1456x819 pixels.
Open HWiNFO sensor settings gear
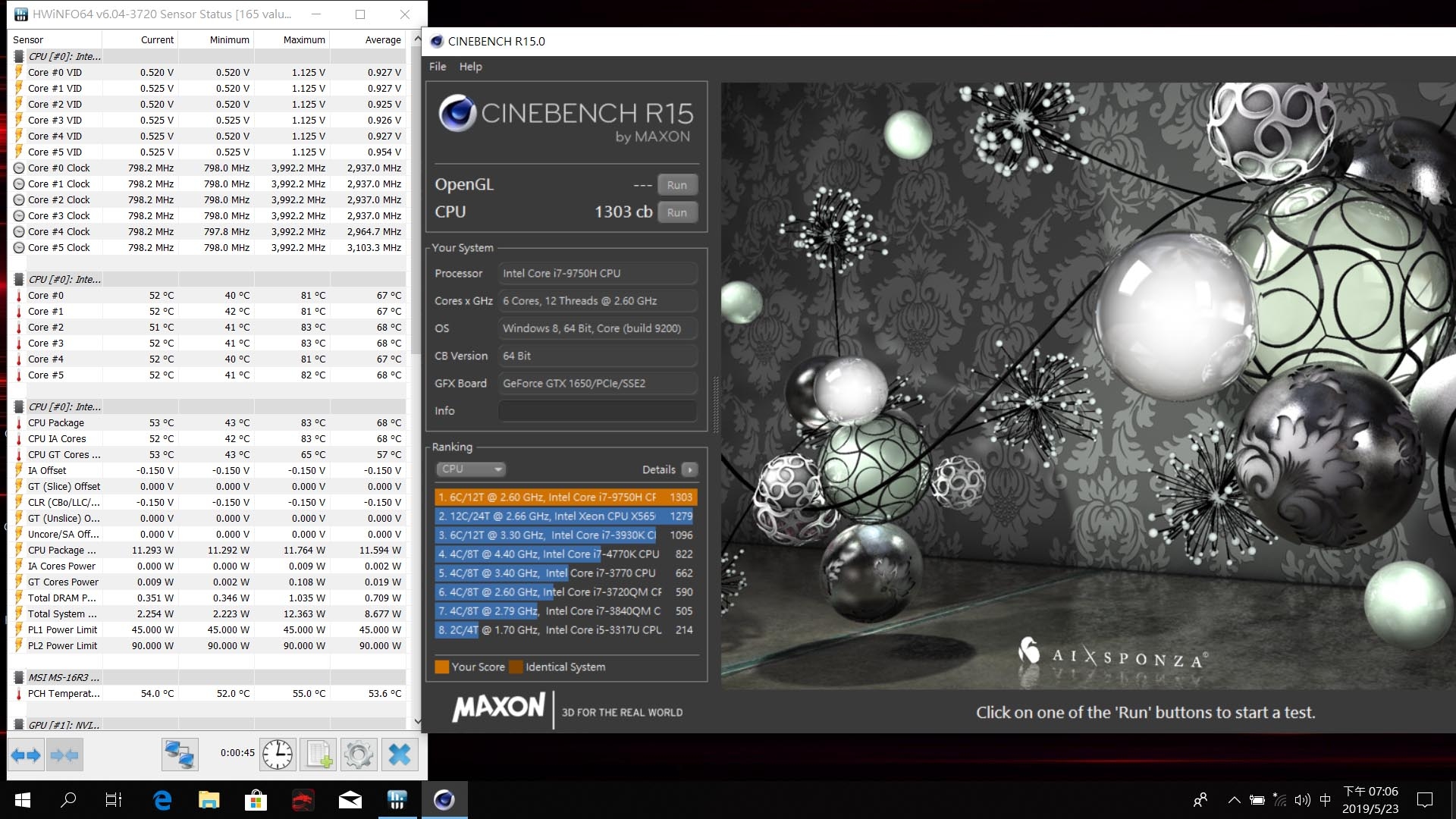(x=359, y=755)
